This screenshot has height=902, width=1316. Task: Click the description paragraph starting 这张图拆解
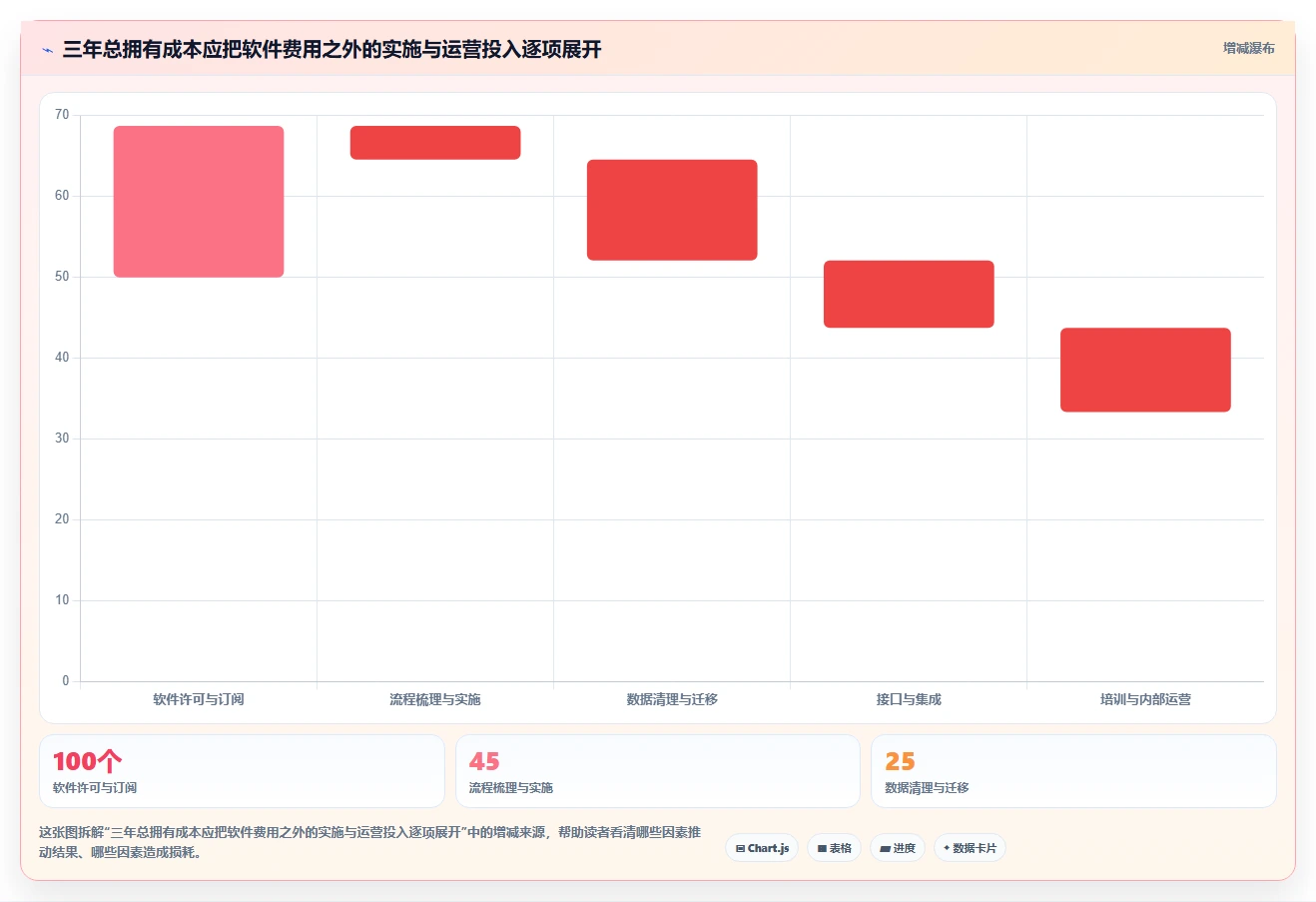coord(369,842)
